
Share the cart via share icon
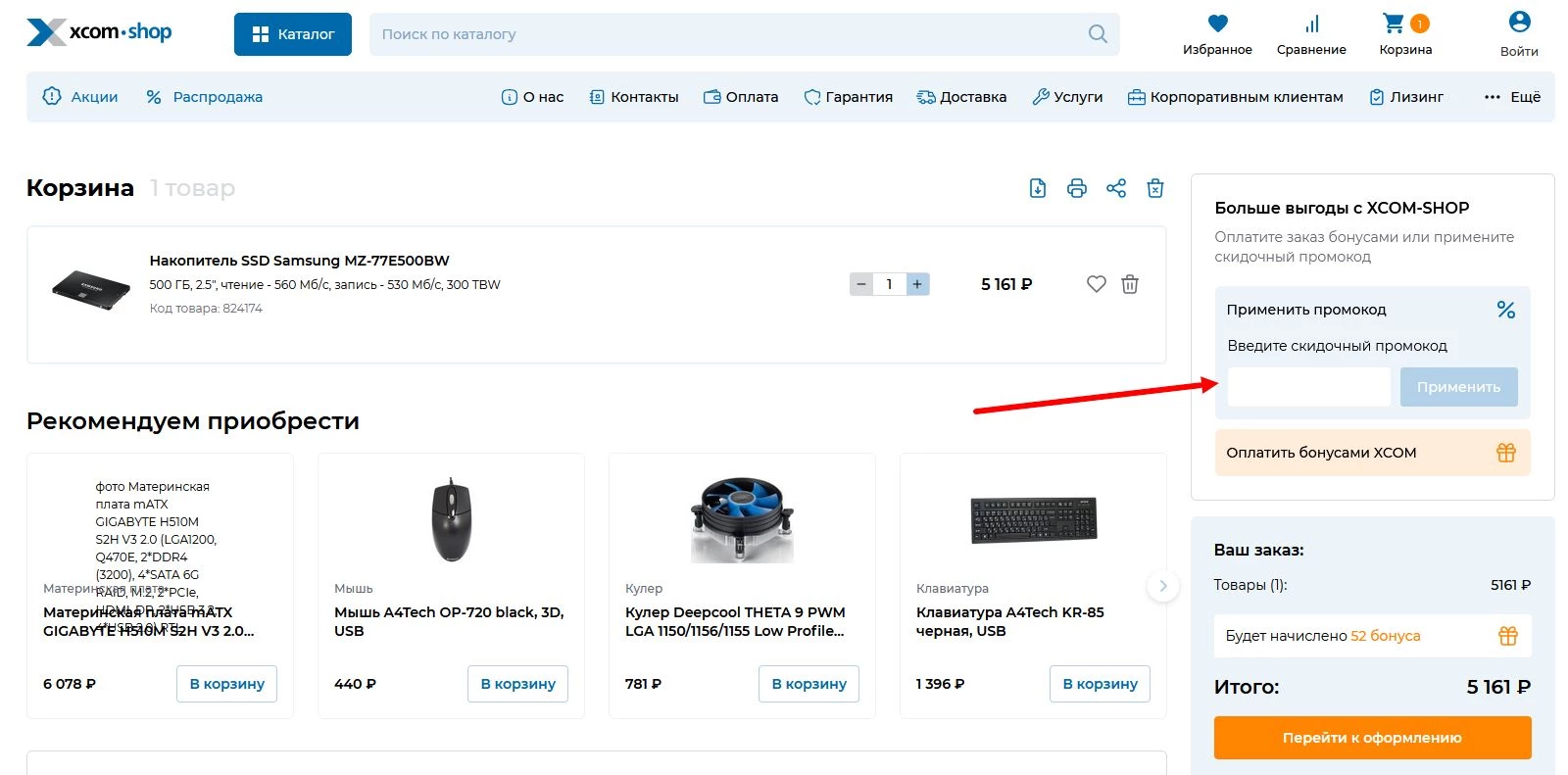pyautogui.click(x=1116, y=188)
